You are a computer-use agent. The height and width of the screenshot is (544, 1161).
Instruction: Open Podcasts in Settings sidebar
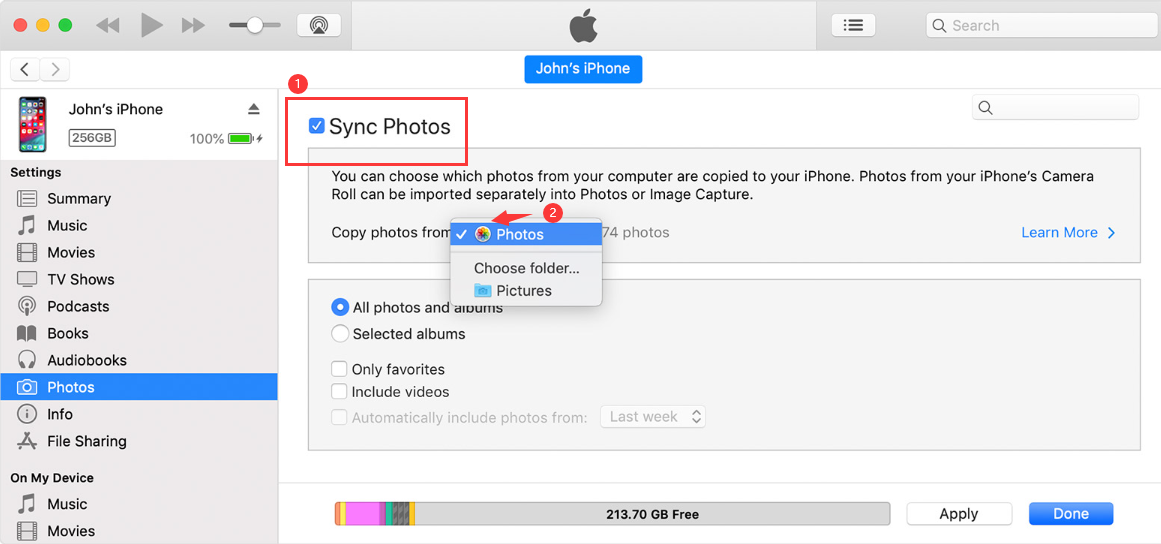tap(78, 306)
